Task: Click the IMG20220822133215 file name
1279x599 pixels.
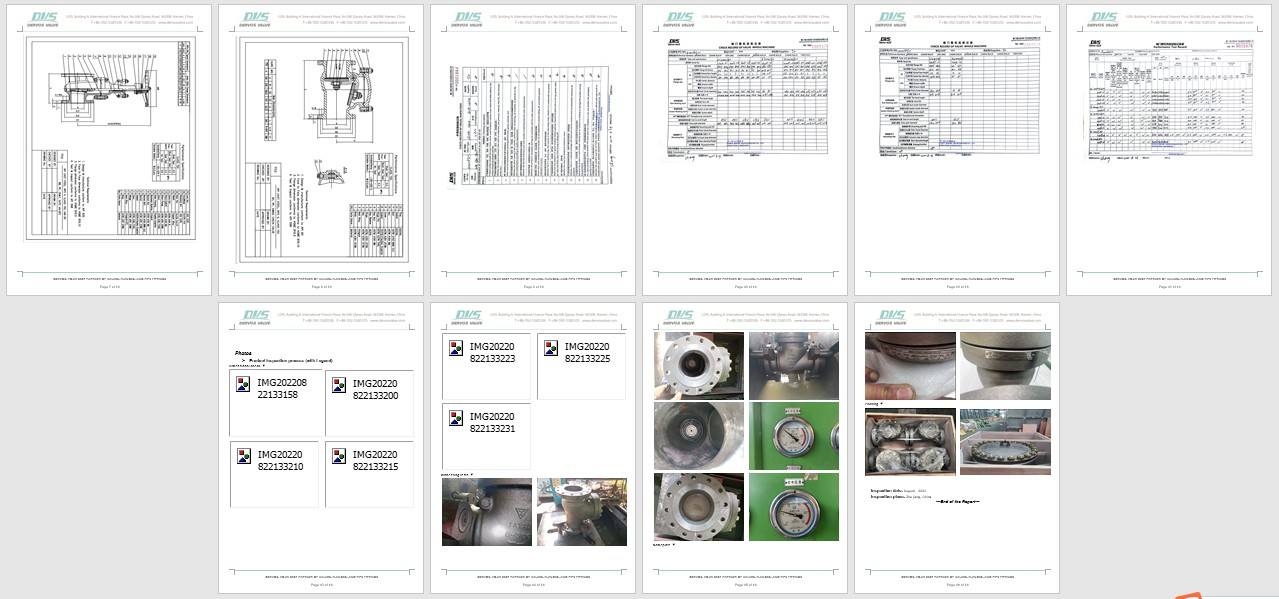Action: 375,460
